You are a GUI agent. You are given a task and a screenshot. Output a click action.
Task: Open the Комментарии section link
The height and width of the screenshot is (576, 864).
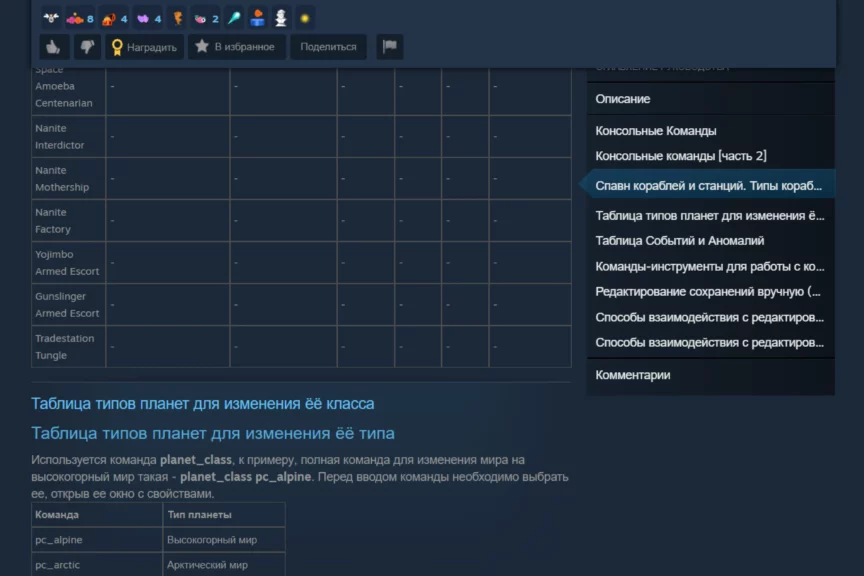633,375
